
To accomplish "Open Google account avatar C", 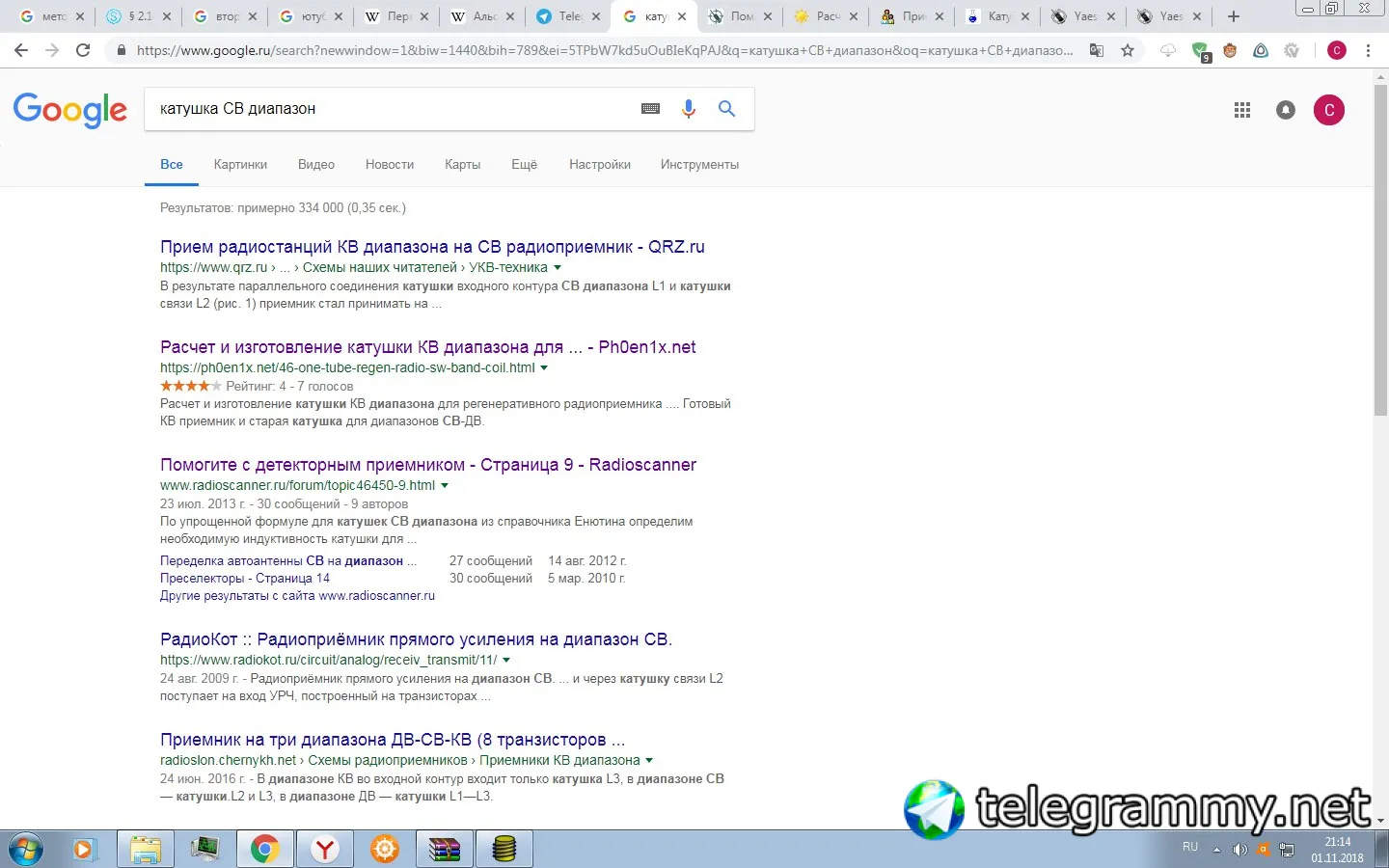I will pyautogui.click(x=1329, y=110).
